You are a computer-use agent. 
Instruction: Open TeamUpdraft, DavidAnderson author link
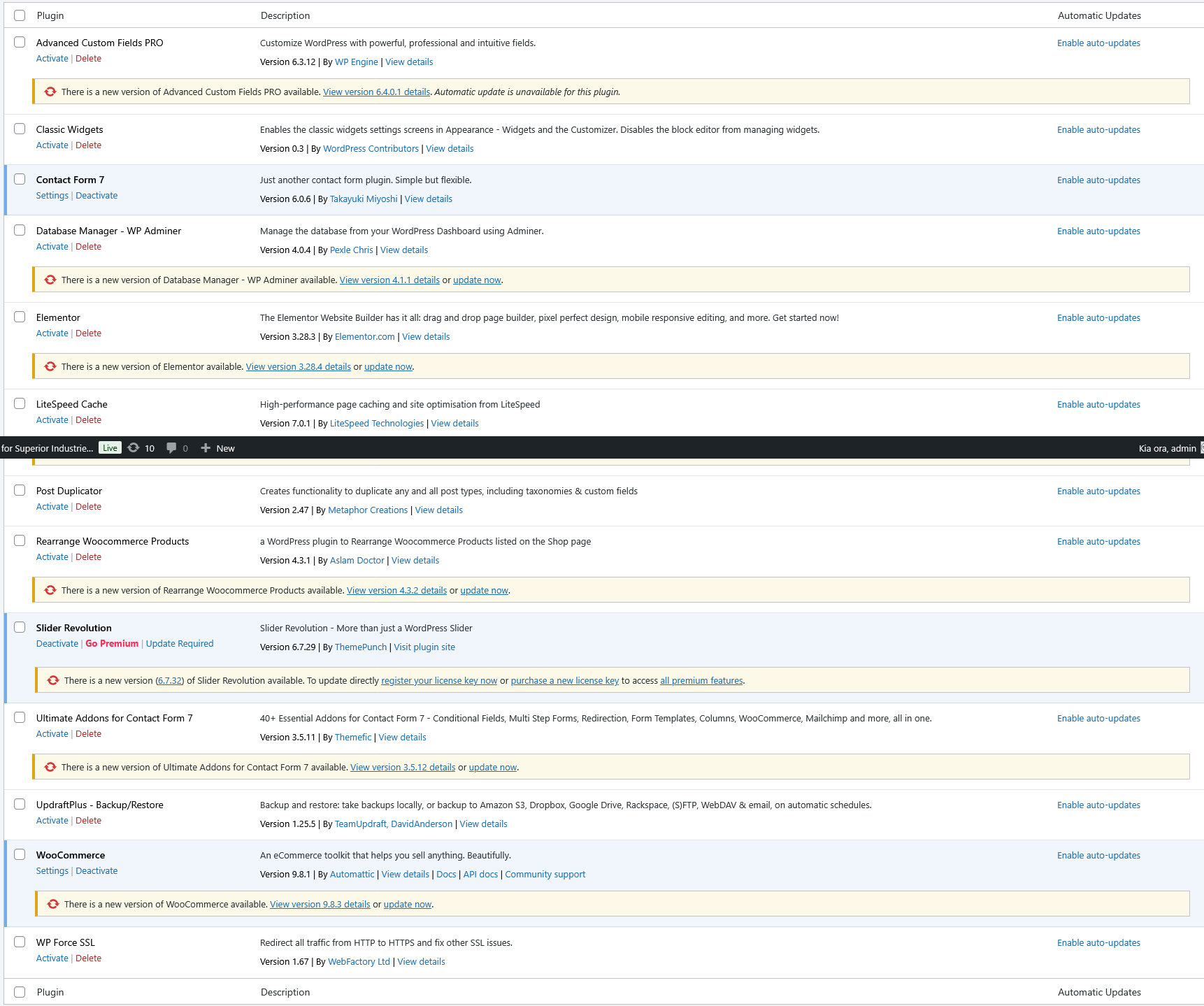[x=394, y=824]
